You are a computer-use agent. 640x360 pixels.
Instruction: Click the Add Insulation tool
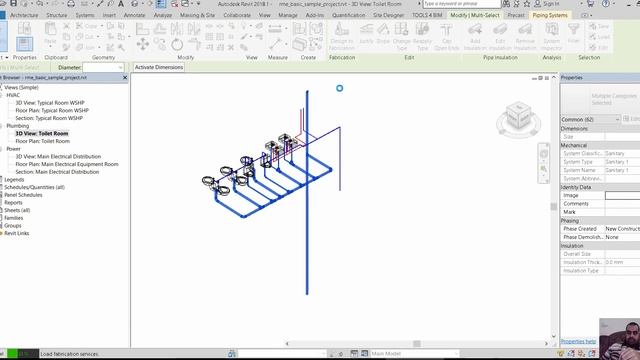click(x=475, y=36)
